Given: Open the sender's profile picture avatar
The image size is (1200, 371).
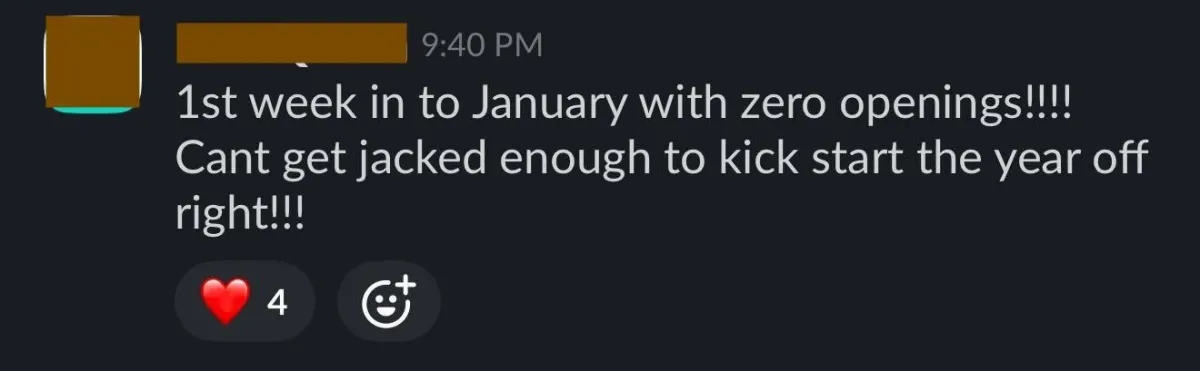Looking at the screenshot, I should click(x=94, y=65).
